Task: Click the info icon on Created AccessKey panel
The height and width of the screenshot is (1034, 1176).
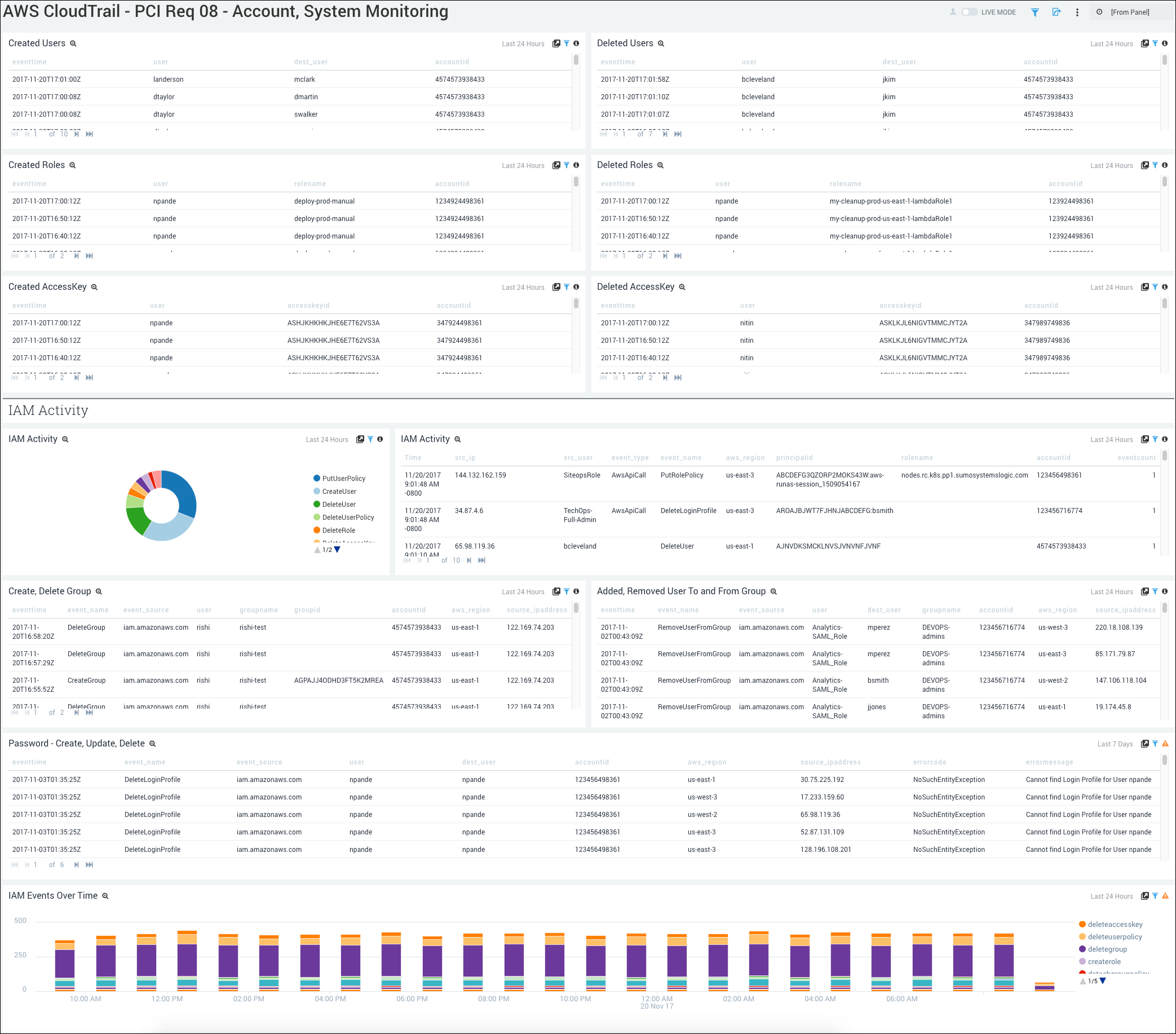Action: click(577, 286)
